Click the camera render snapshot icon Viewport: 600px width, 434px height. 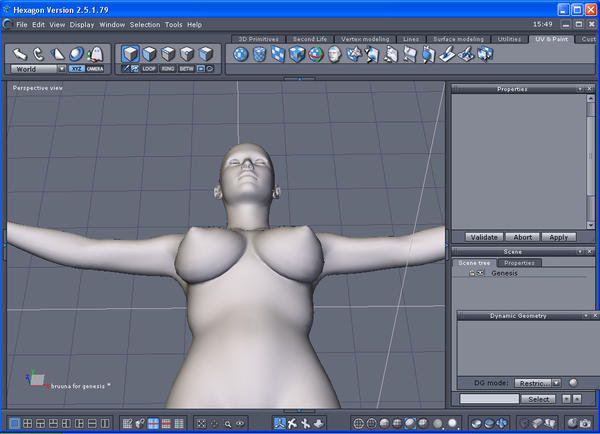pos(585,423)
